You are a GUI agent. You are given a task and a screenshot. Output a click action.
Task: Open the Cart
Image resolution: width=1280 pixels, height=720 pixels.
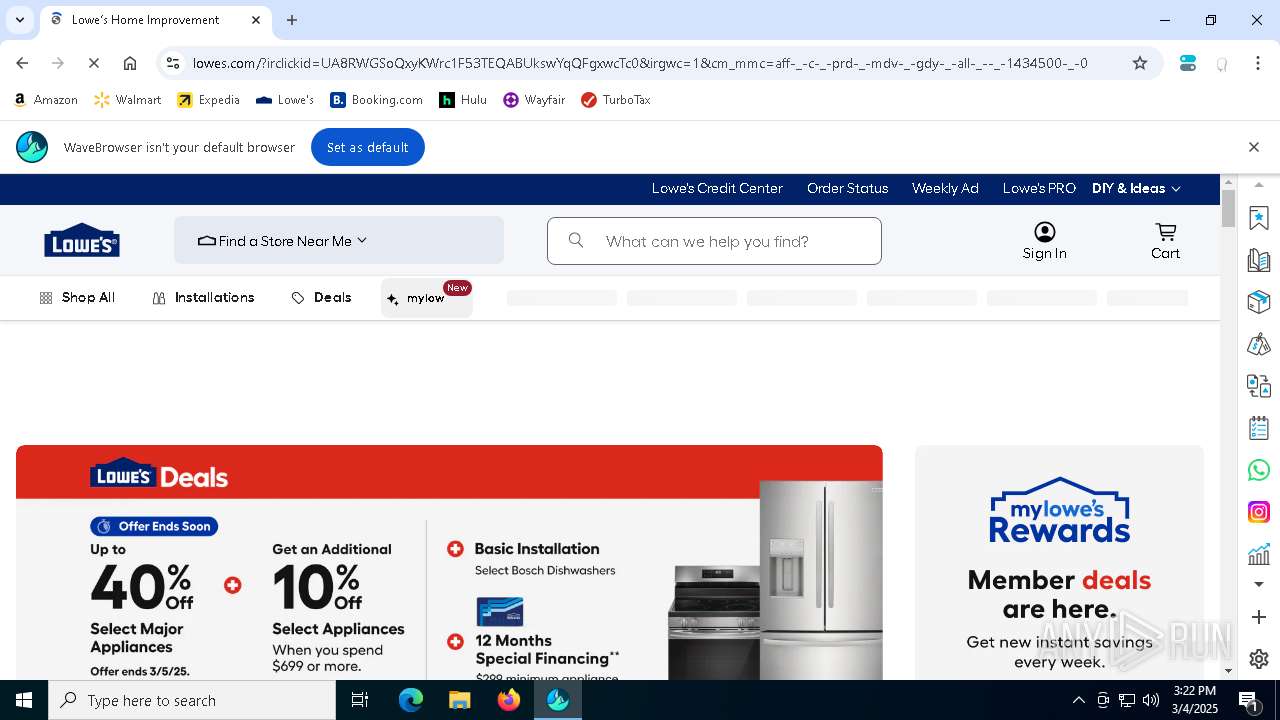click(1165, 241)
